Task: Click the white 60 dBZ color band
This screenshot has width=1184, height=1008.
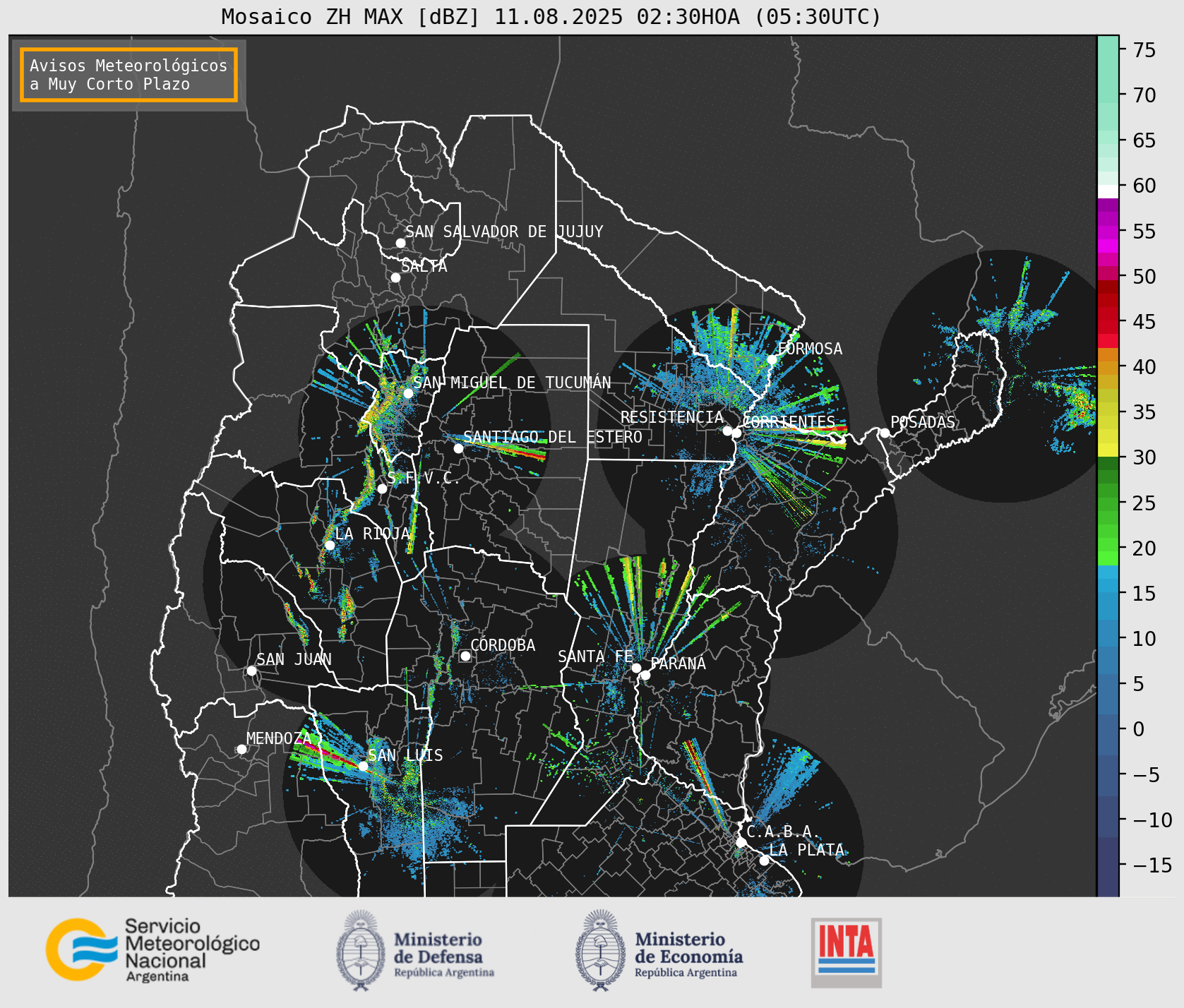Action: pos(1108,191)
